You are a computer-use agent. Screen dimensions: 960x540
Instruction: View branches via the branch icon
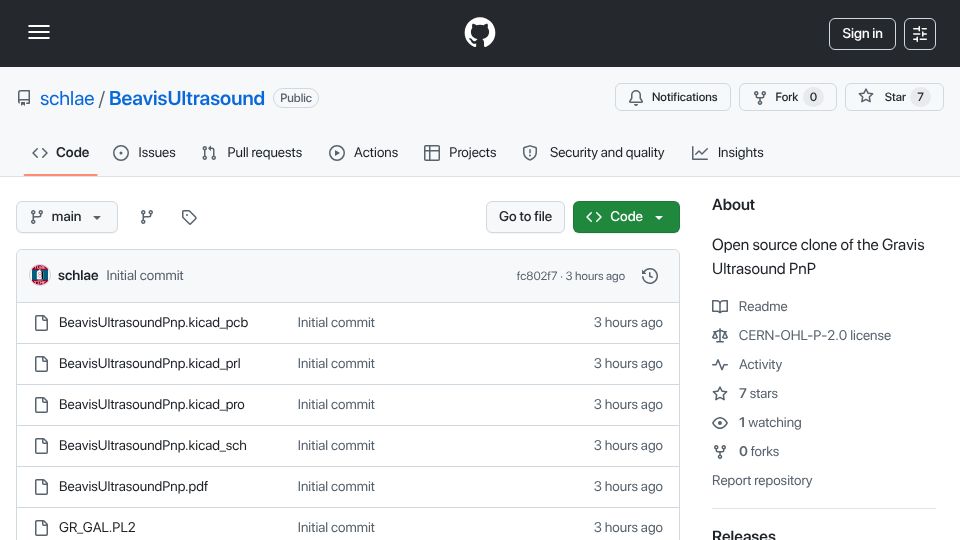tap(146, 217)
